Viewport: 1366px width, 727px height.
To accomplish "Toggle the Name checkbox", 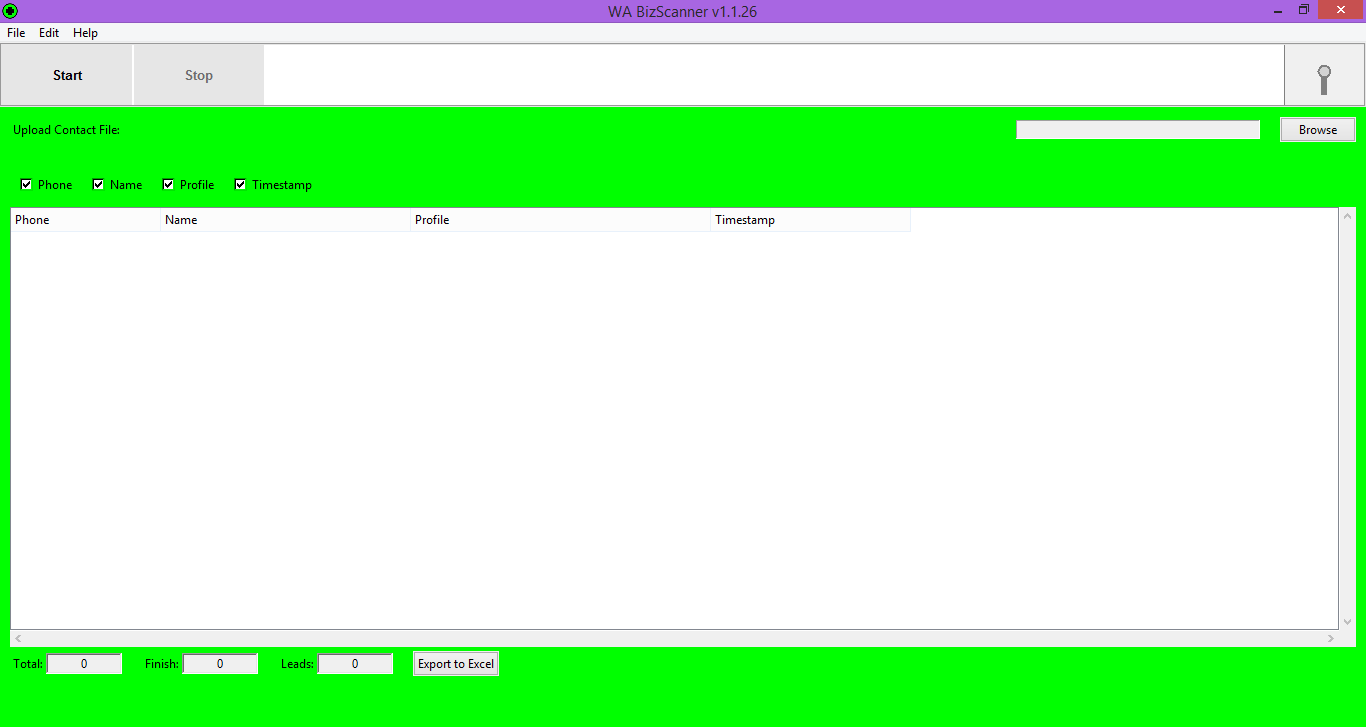I will click(x=99, y=185).
